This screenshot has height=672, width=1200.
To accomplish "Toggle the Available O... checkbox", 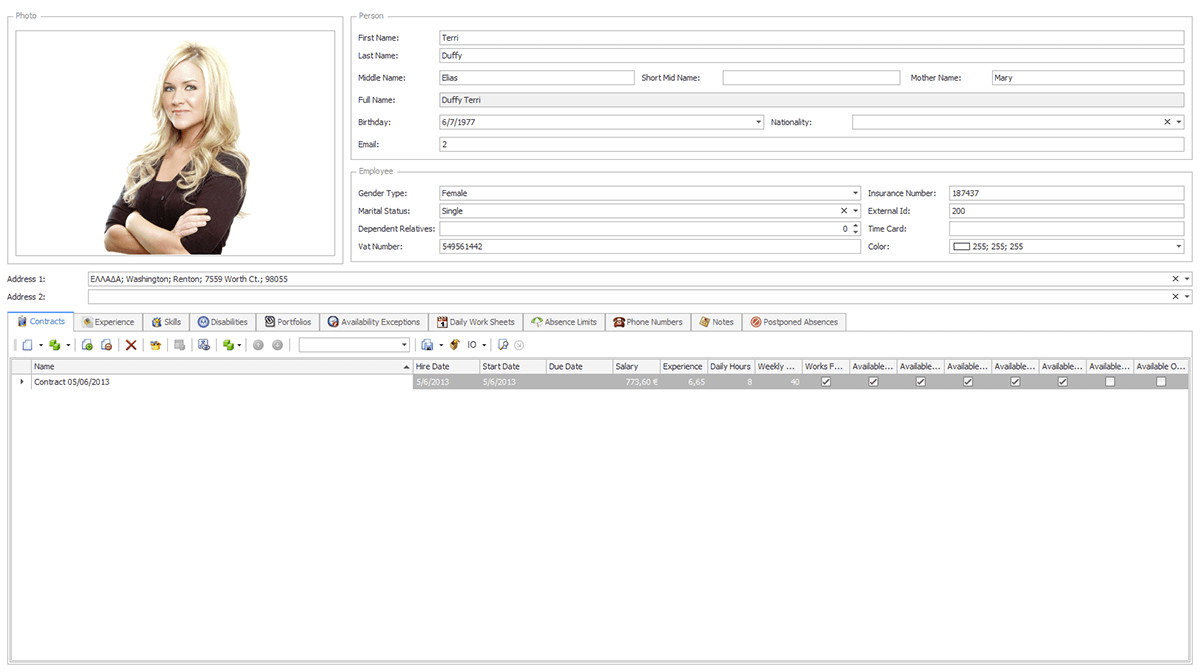I will (x=1161, y=382).
